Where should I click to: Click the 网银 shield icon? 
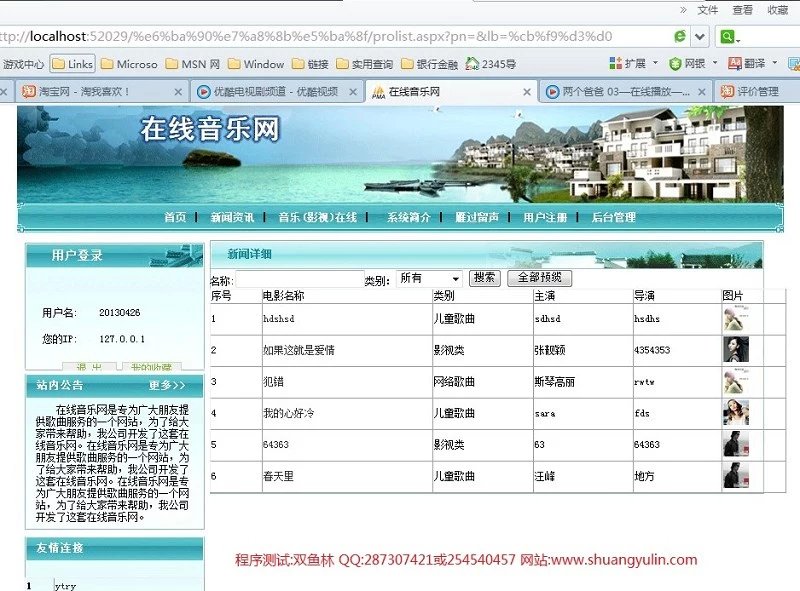pyautogui.click(x=676, y=64)
